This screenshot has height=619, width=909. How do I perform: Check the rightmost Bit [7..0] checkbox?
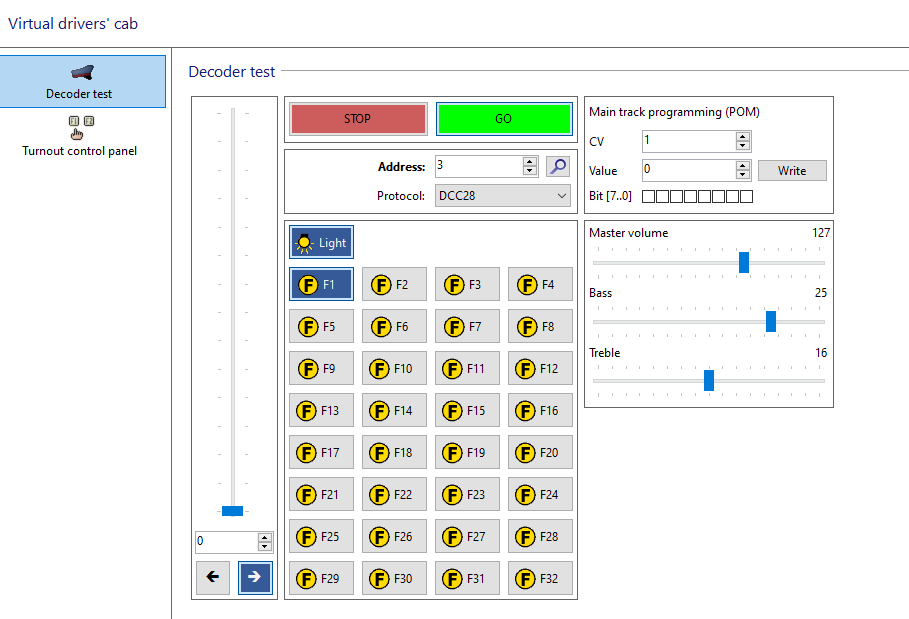746,197
